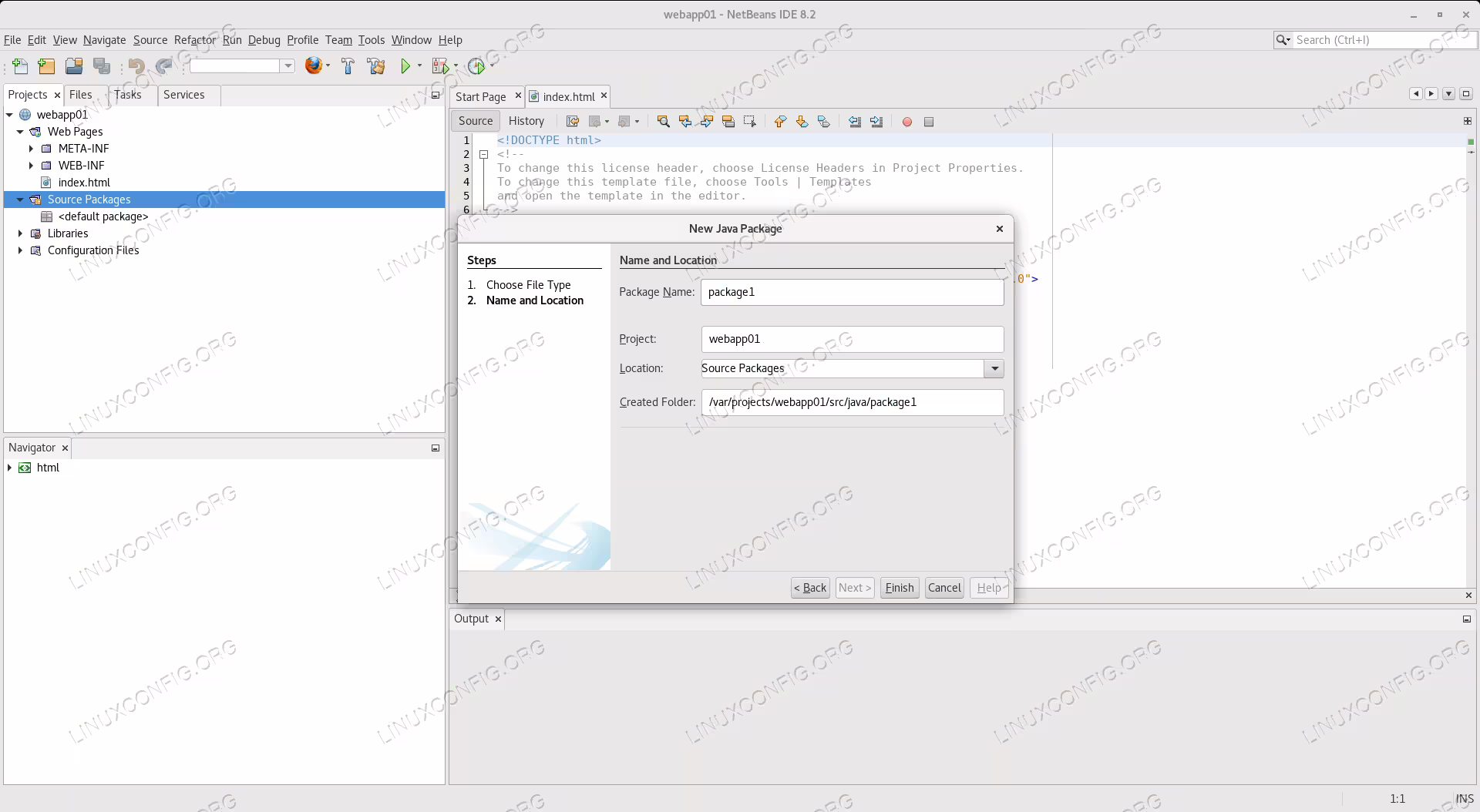
Task: Click the Created Folder text field
Action: pos(852,402)
